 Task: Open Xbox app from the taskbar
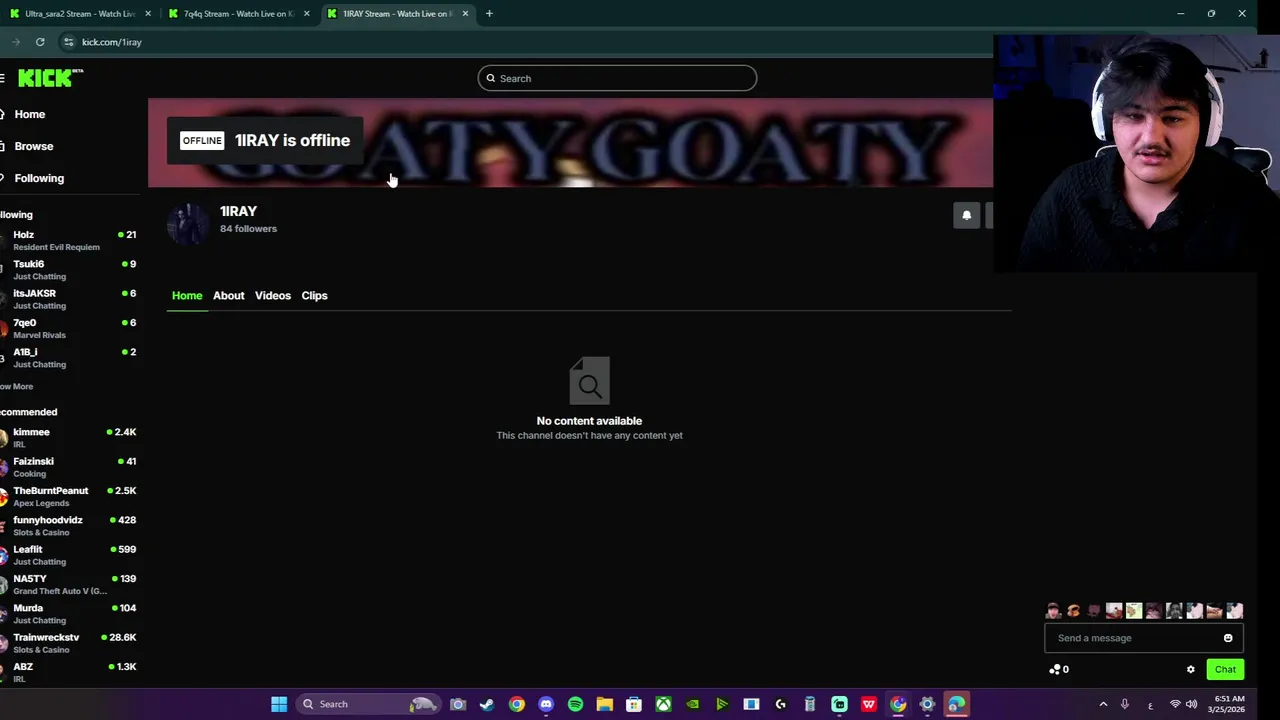click(x=663, y=704)
